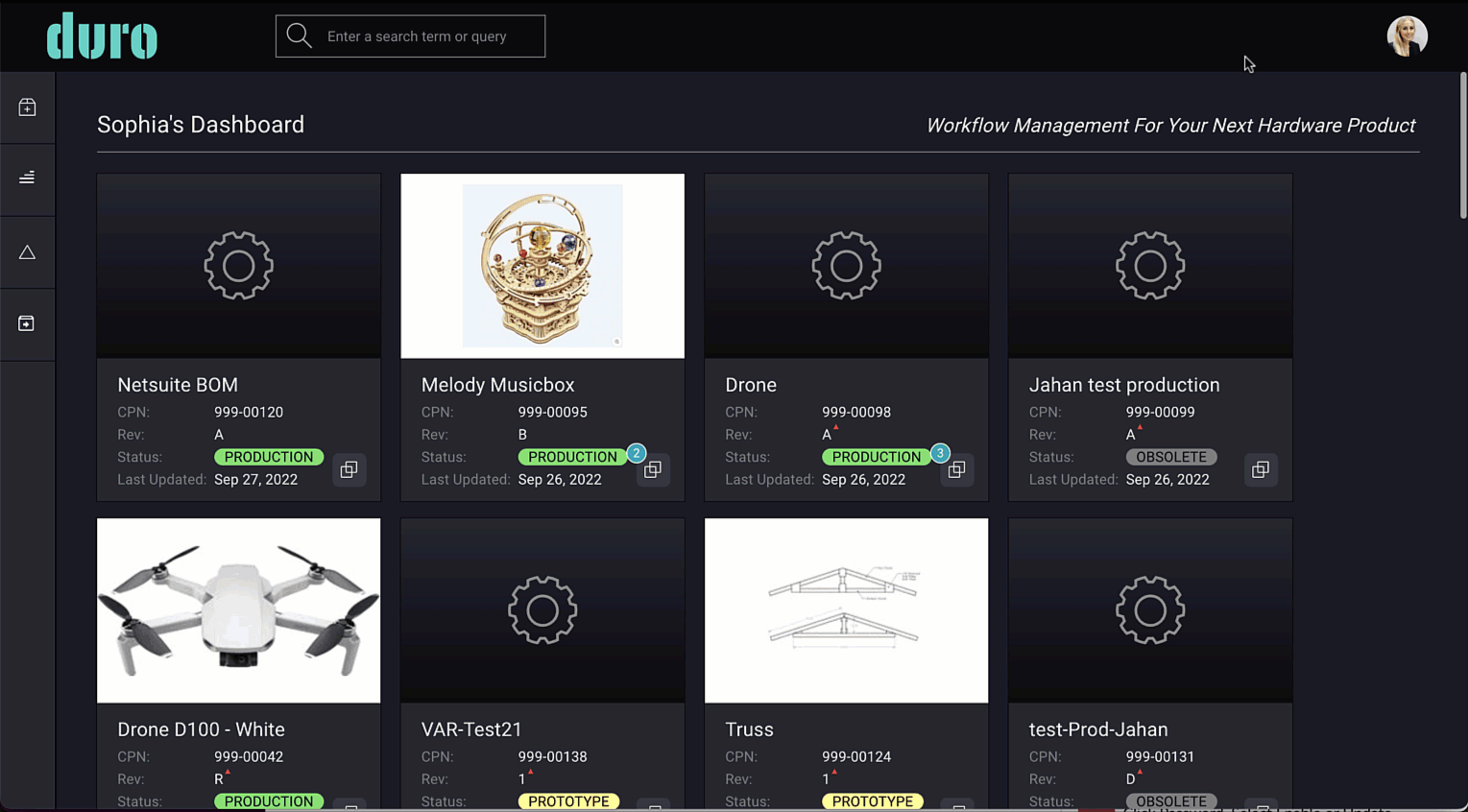Click the search magnifier icon
Screen dimensions: 1468x812
[299, 36]
